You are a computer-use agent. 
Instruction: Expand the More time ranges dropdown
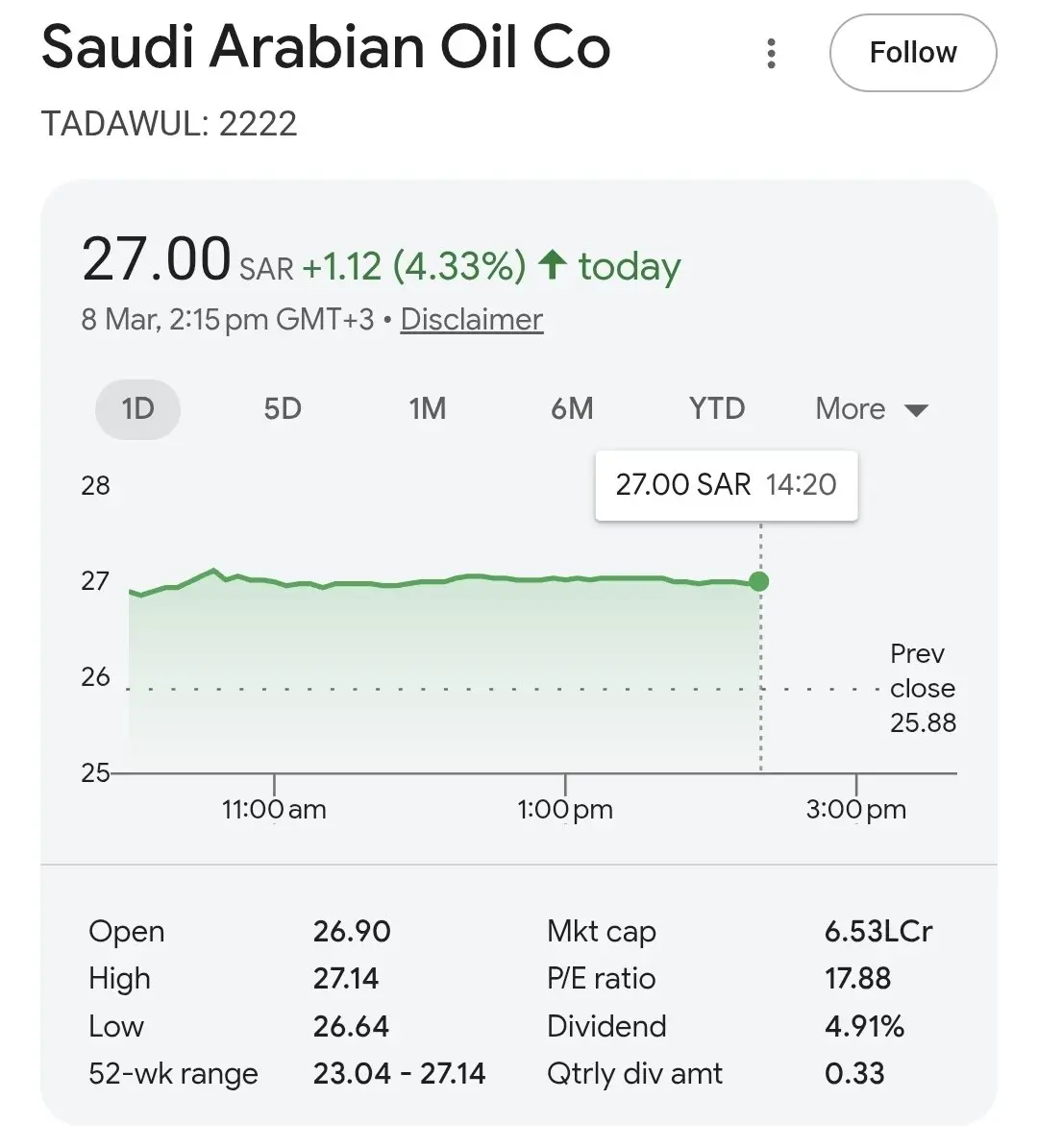coord(851,409)
